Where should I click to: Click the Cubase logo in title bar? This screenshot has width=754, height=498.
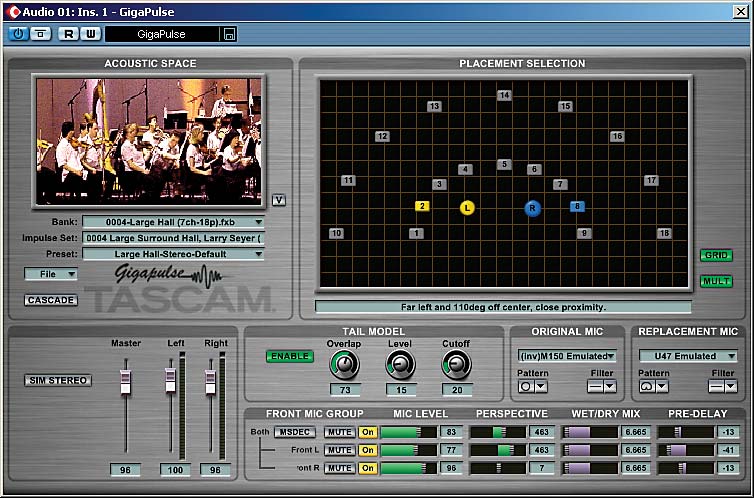coord(13,12)
